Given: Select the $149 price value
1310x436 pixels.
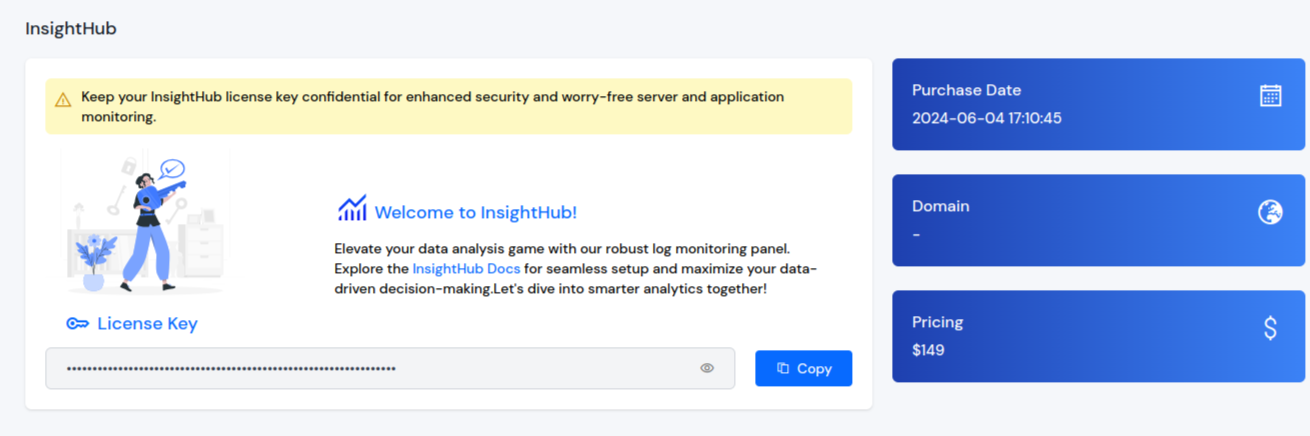Looking at the screenshot, I should [928, 350].
